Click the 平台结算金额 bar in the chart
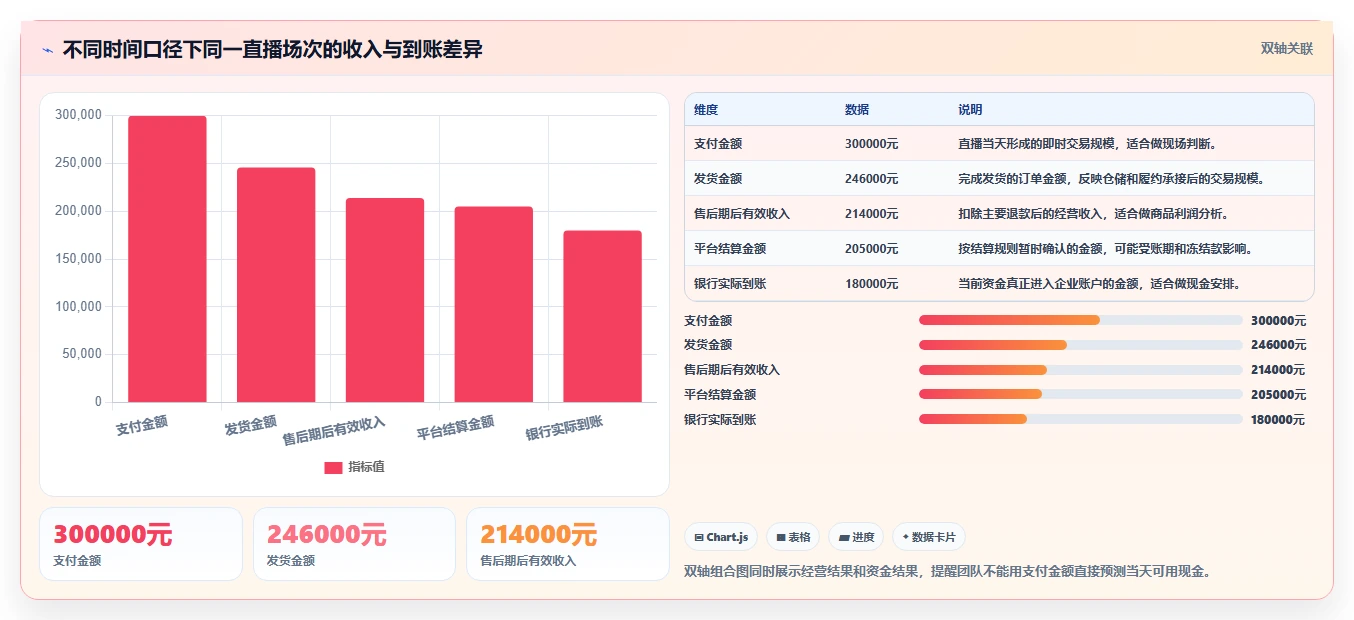This screenshot has height=620, width=1354. [494, 304]
